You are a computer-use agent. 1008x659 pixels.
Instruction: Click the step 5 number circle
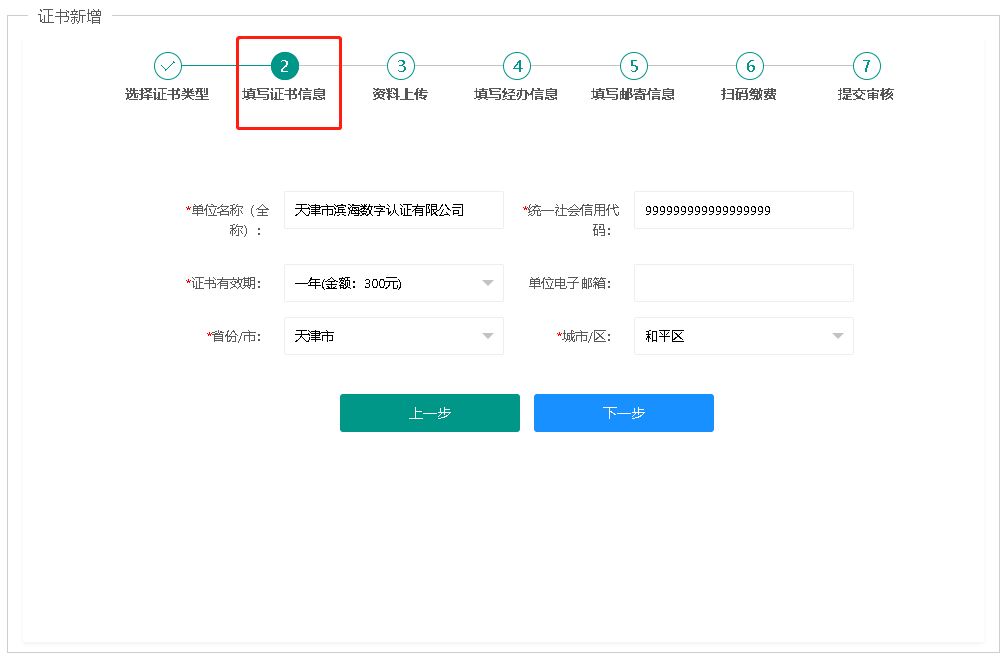pos(633,66)
